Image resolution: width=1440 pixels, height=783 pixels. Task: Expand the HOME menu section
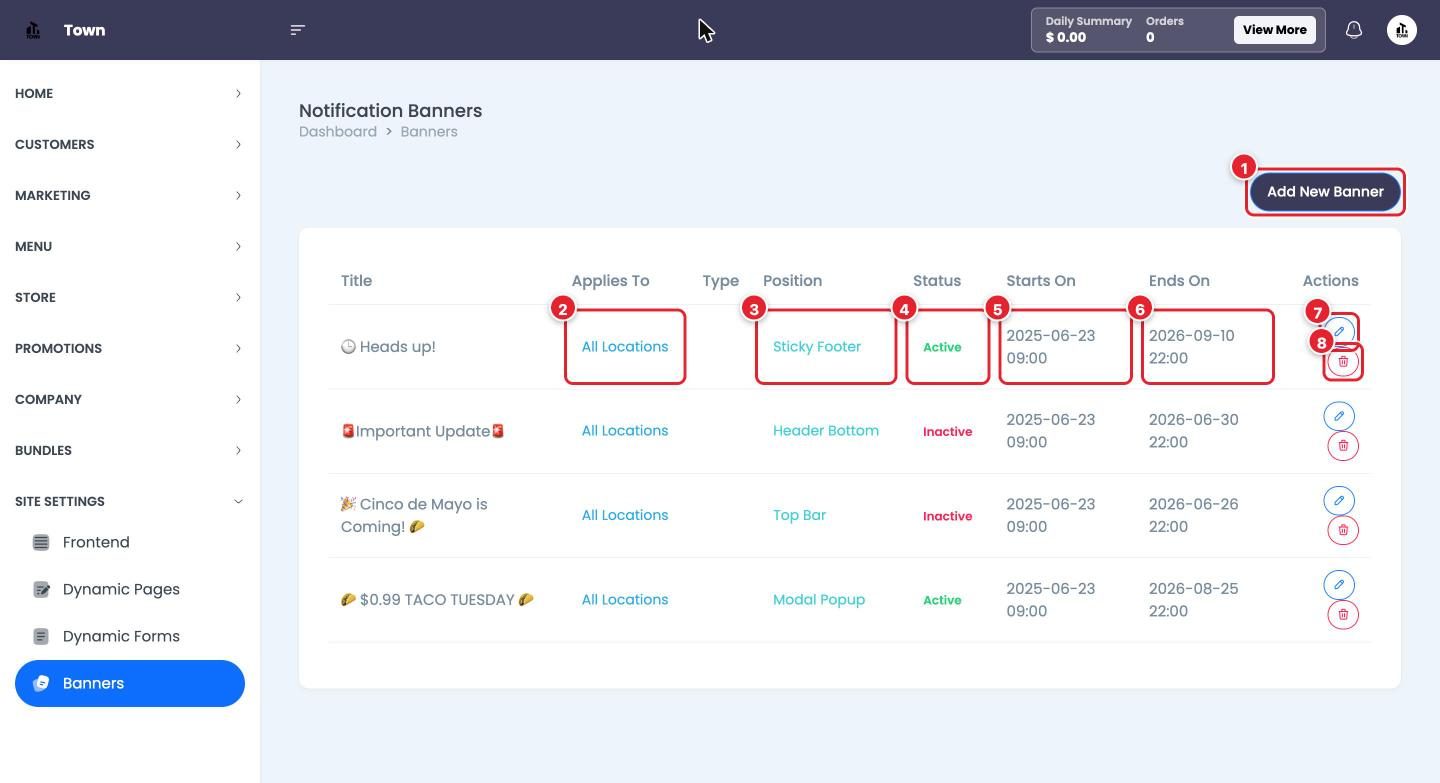point(130,93)
